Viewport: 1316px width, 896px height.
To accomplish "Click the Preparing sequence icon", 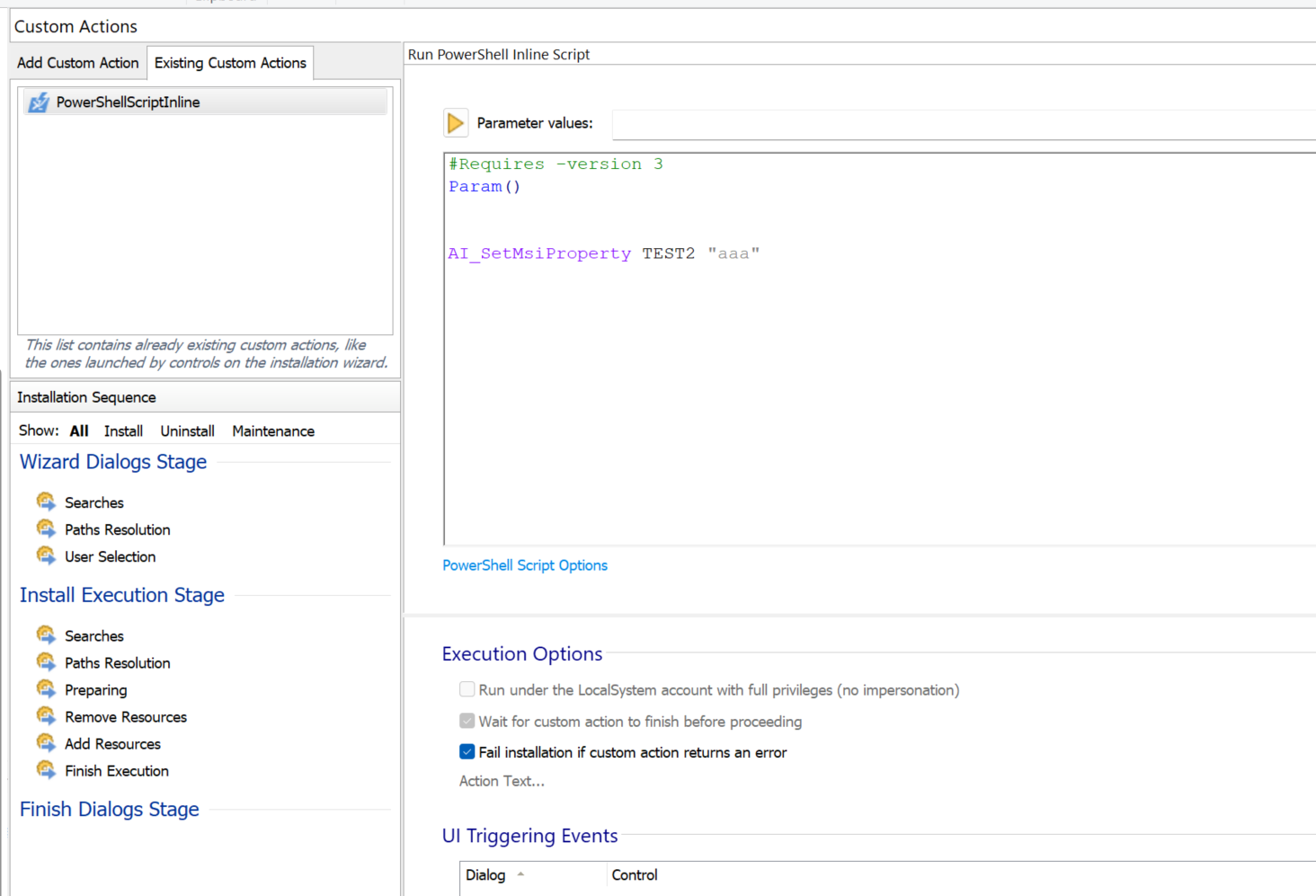I will (46, 689).
